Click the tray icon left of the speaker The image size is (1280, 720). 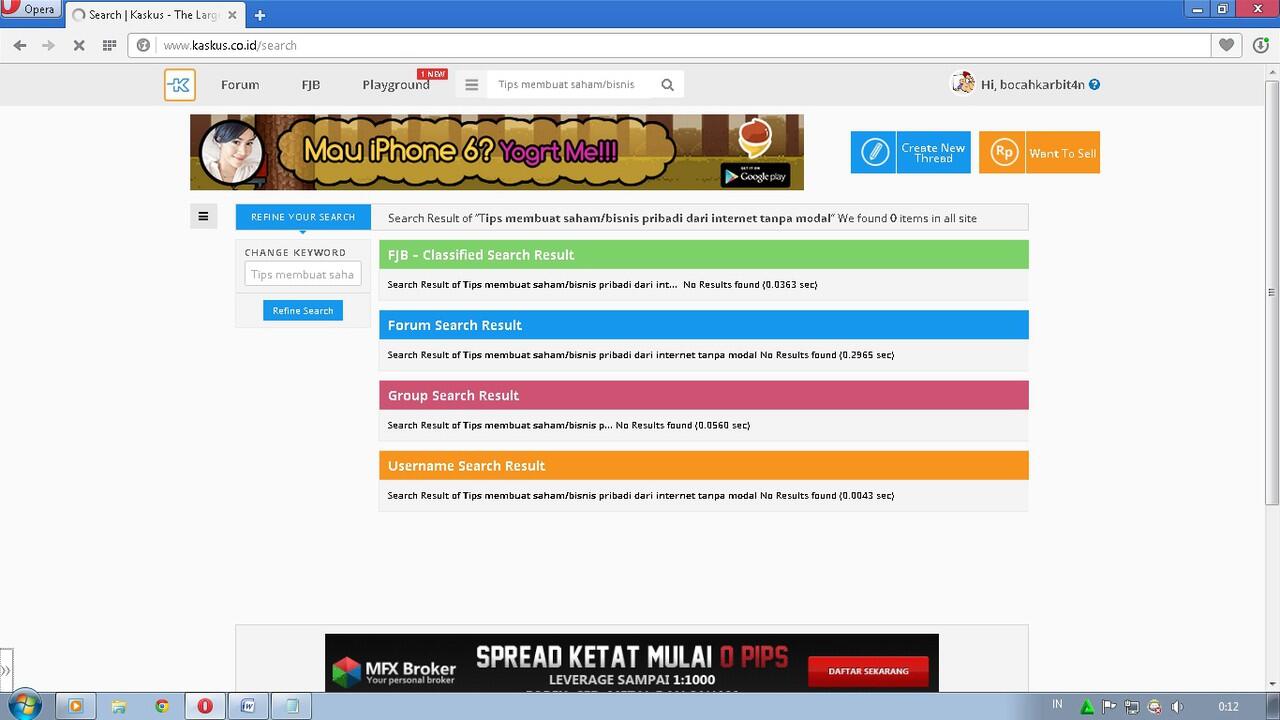(1155, 706)
